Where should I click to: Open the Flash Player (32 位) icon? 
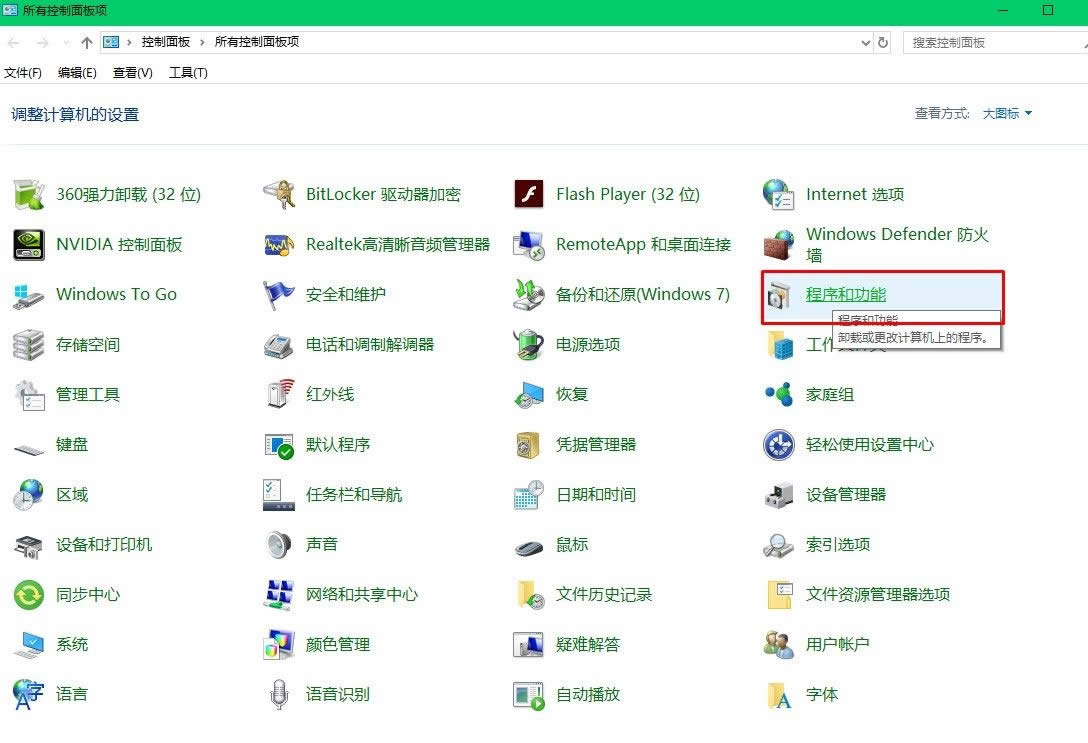(528, 195)
